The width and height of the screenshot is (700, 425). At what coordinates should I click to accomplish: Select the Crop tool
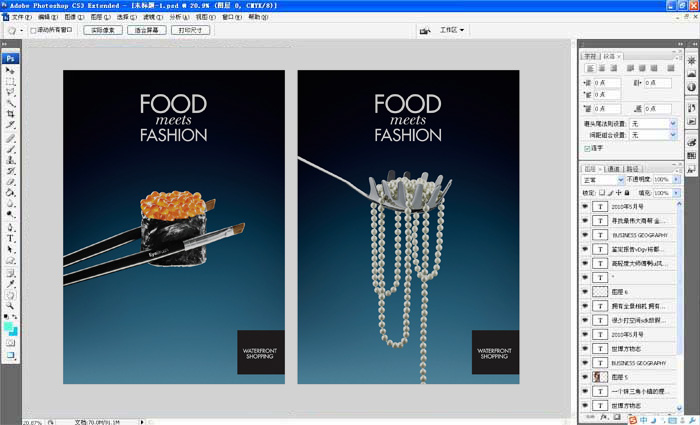pyautogui.click(x=11, y=114)
